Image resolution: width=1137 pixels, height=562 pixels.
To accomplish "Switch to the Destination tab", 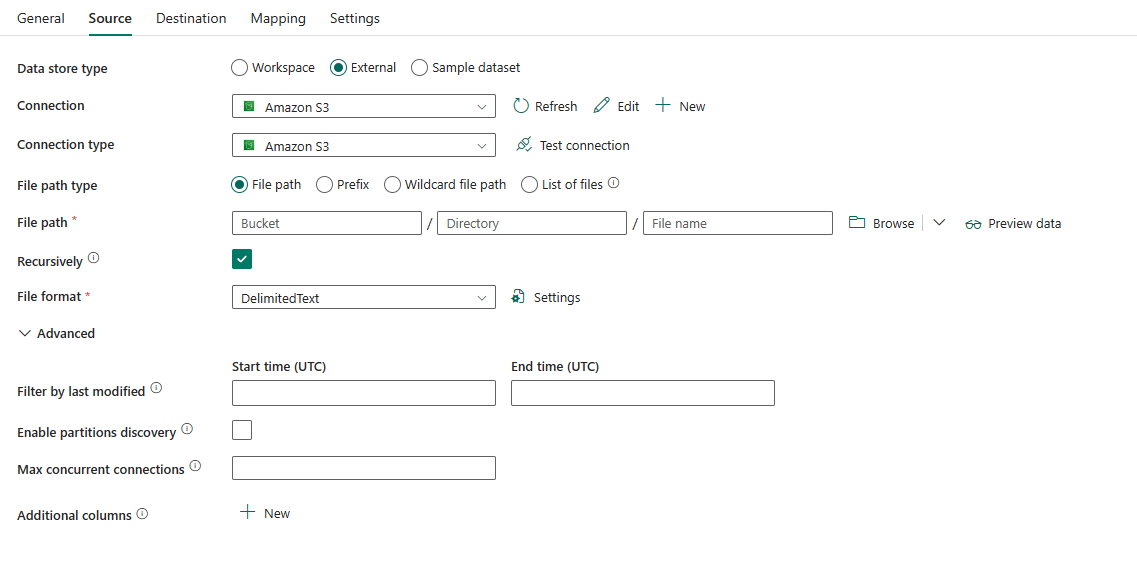I will coord(191,18).
